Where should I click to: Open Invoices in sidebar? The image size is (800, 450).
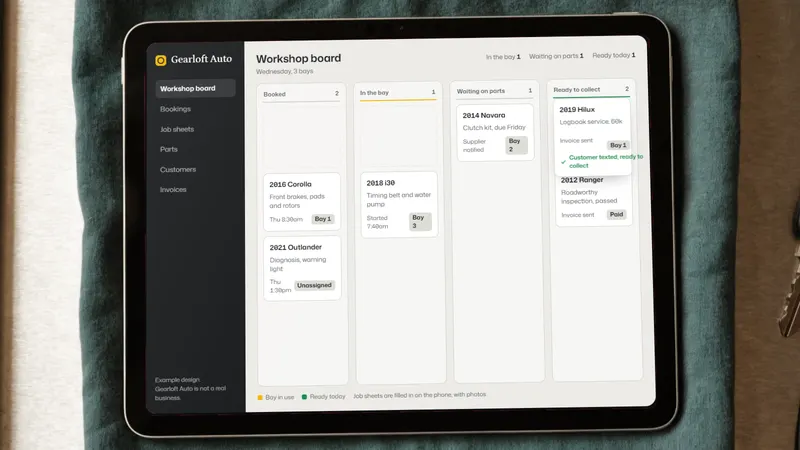pos(173,189)
